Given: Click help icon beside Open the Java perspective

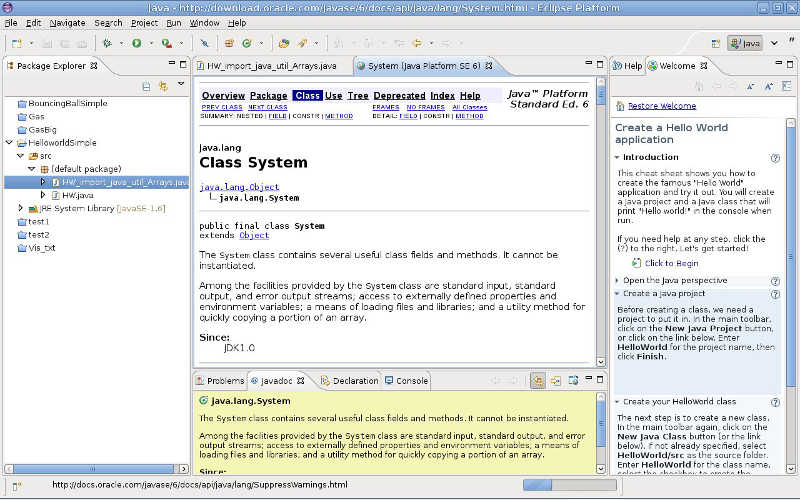Looking at the screenshot, I should [x=775, y=281].
